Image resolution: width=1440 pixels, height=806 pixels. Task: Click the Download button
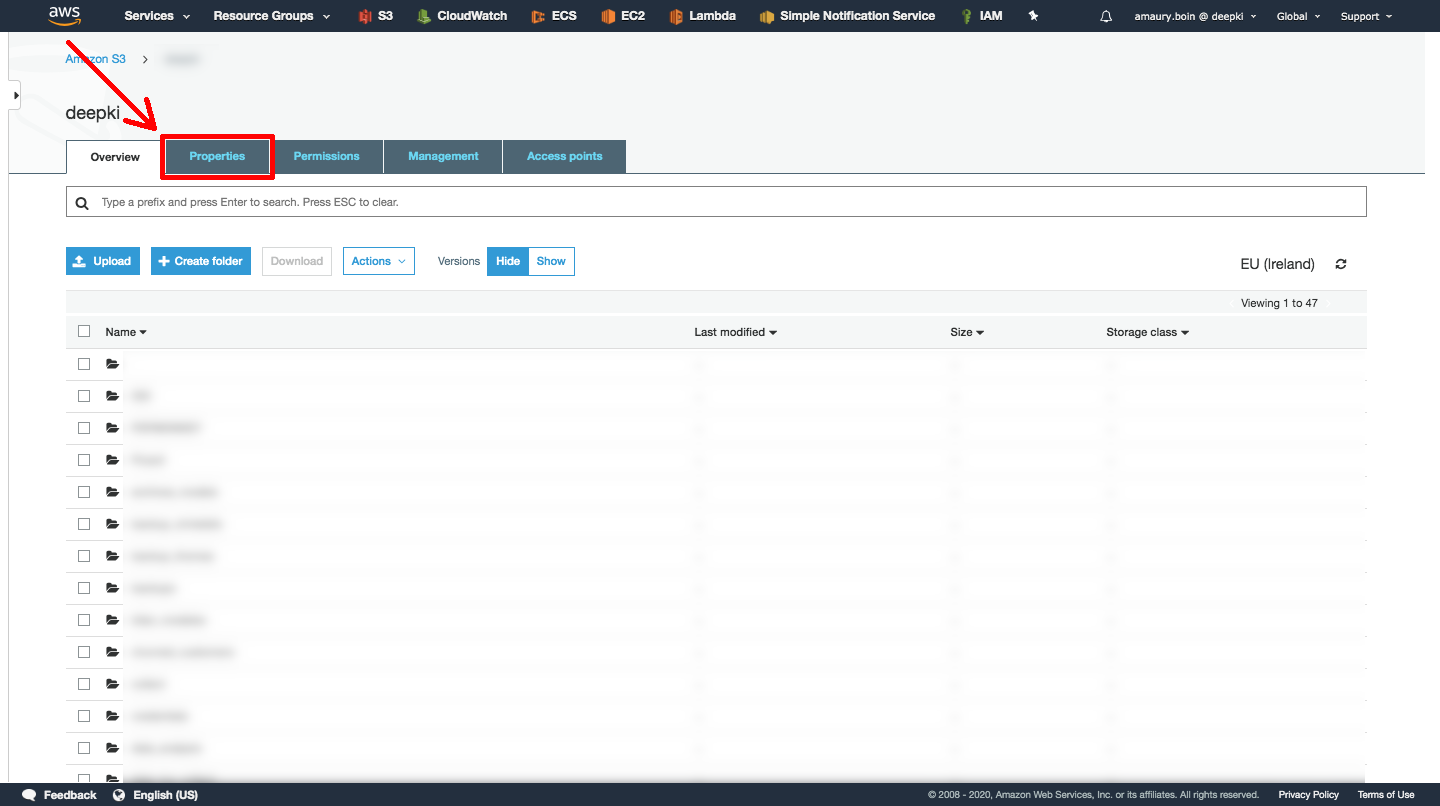(x=297, y=261)
